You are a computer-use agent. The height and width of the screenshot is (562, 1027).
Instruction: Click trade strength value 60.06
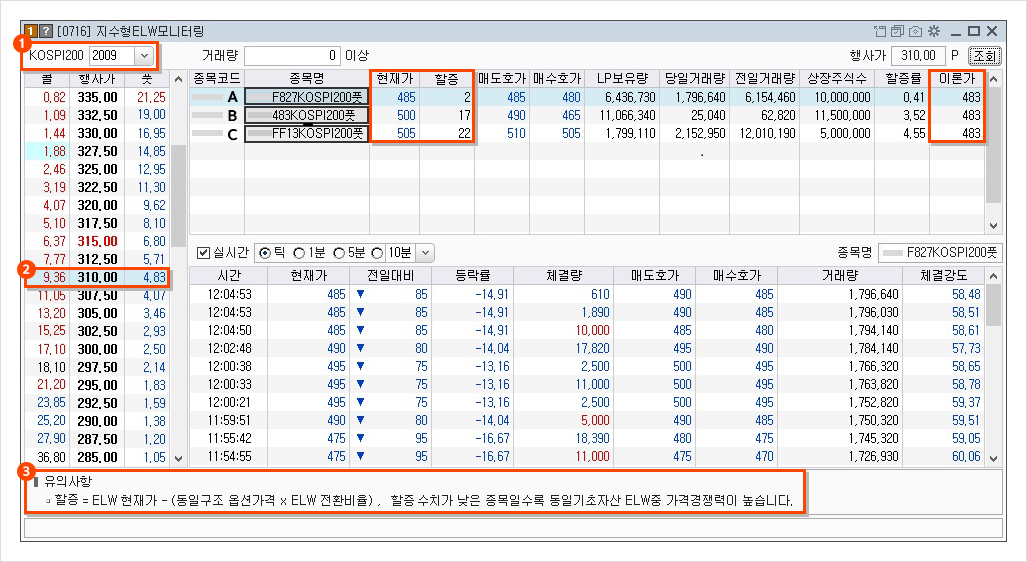(x=966, y=457)
